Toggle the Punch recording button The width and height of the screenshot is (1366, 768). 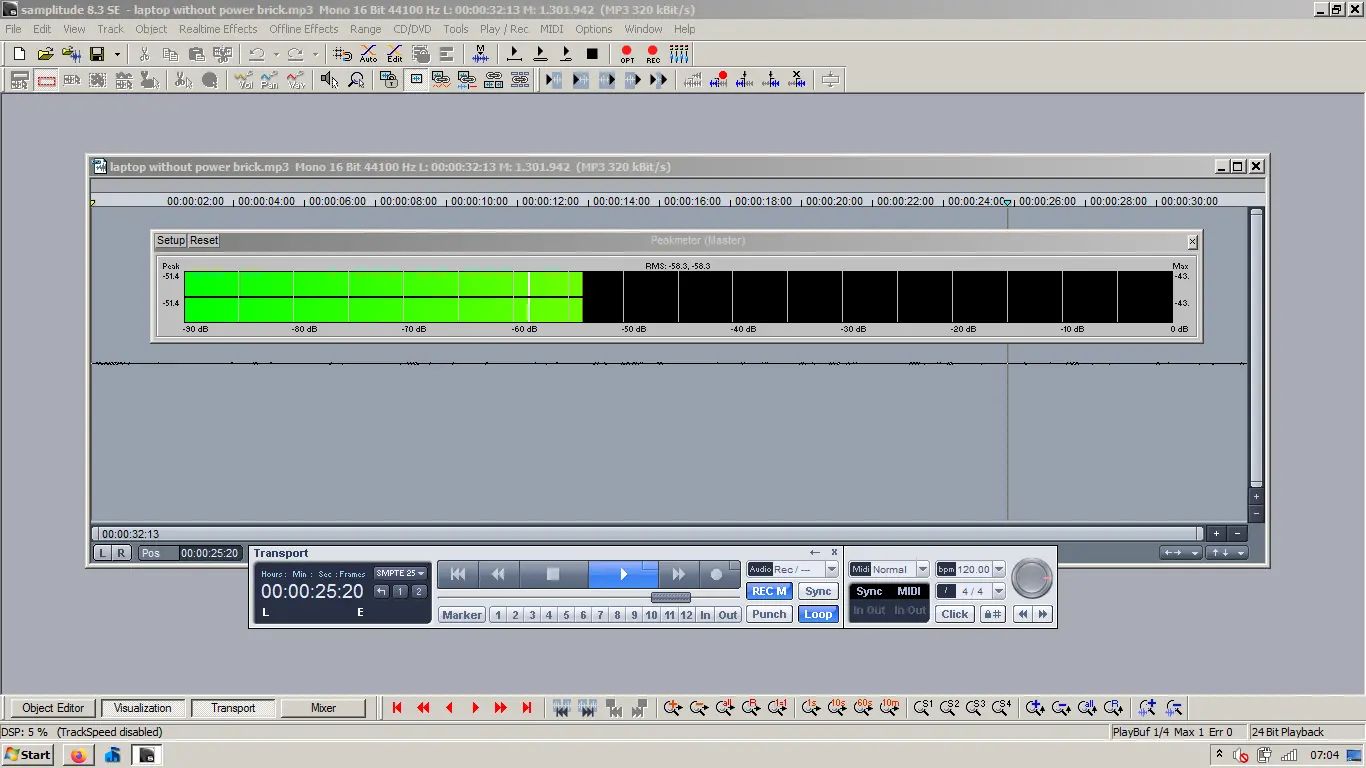(x=769, y=614)
